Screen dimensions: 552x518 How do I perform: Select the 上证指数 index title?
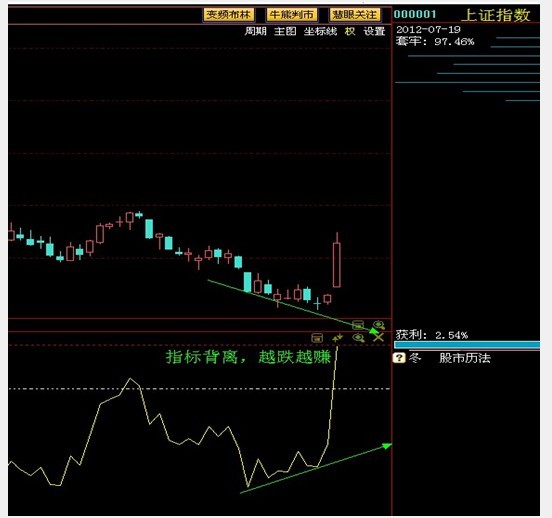click(x=496, y=15)
